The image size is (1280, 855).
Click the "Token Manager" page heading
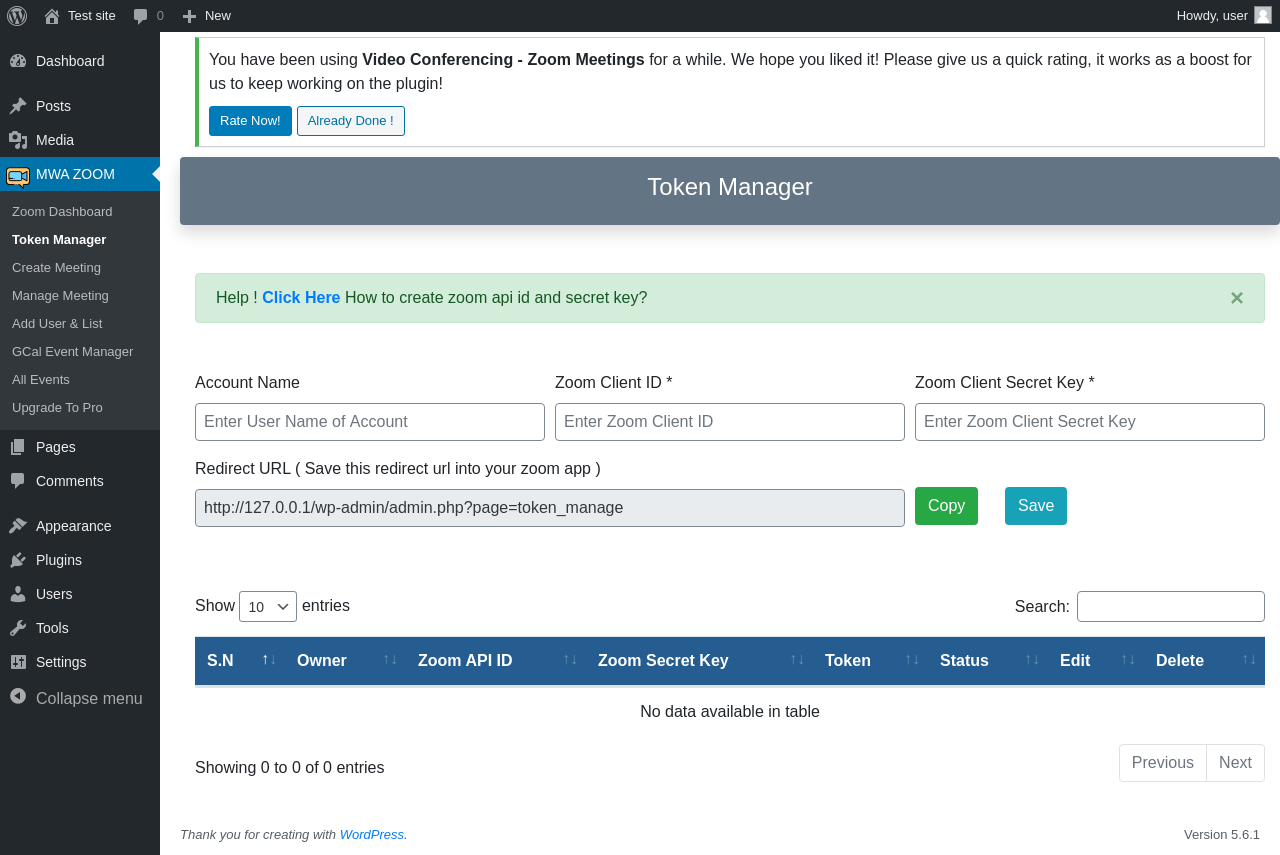coord(730,187)
